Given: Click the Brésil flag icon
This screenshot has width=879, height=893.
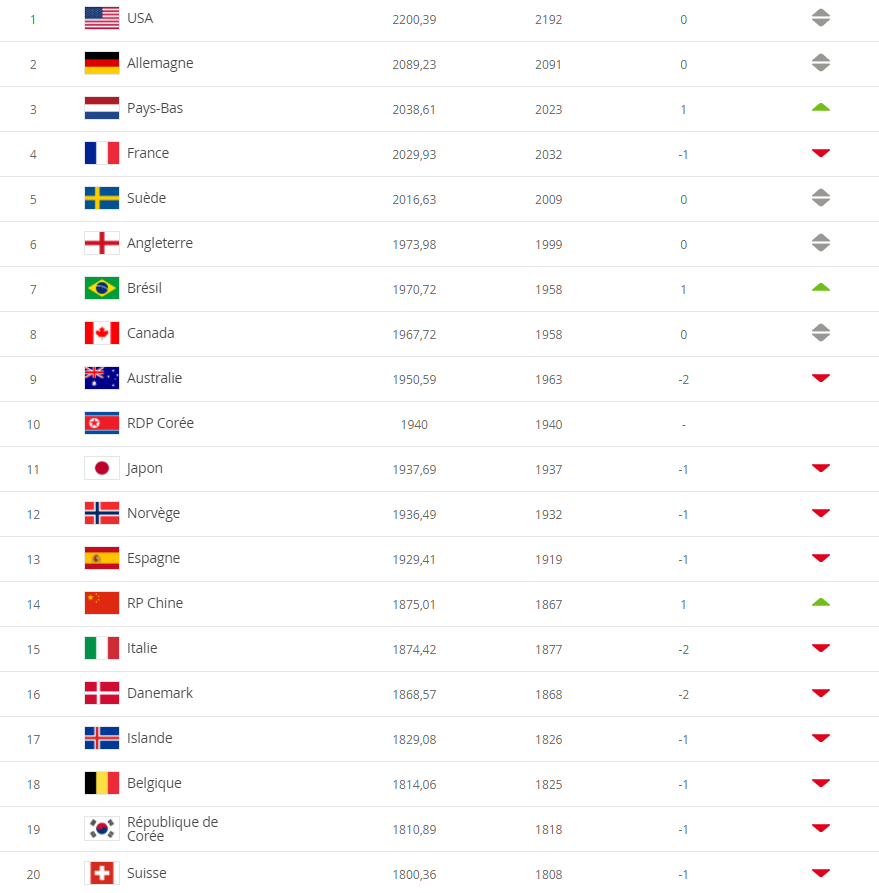Looking at the screenshot, I should (x=102, y=288).
